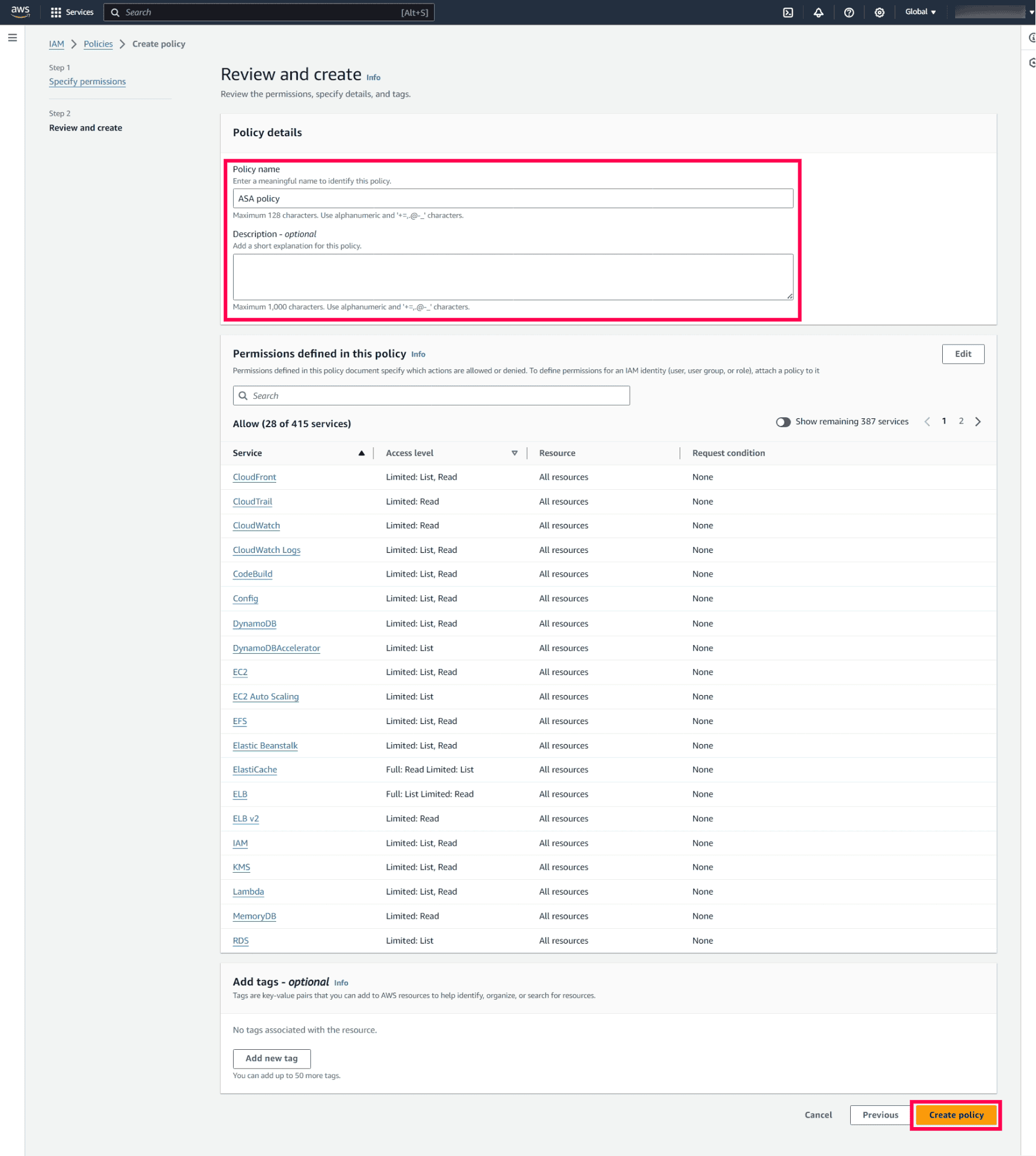
Task: Open account settings via the gear icon
Action: point(880,12)
